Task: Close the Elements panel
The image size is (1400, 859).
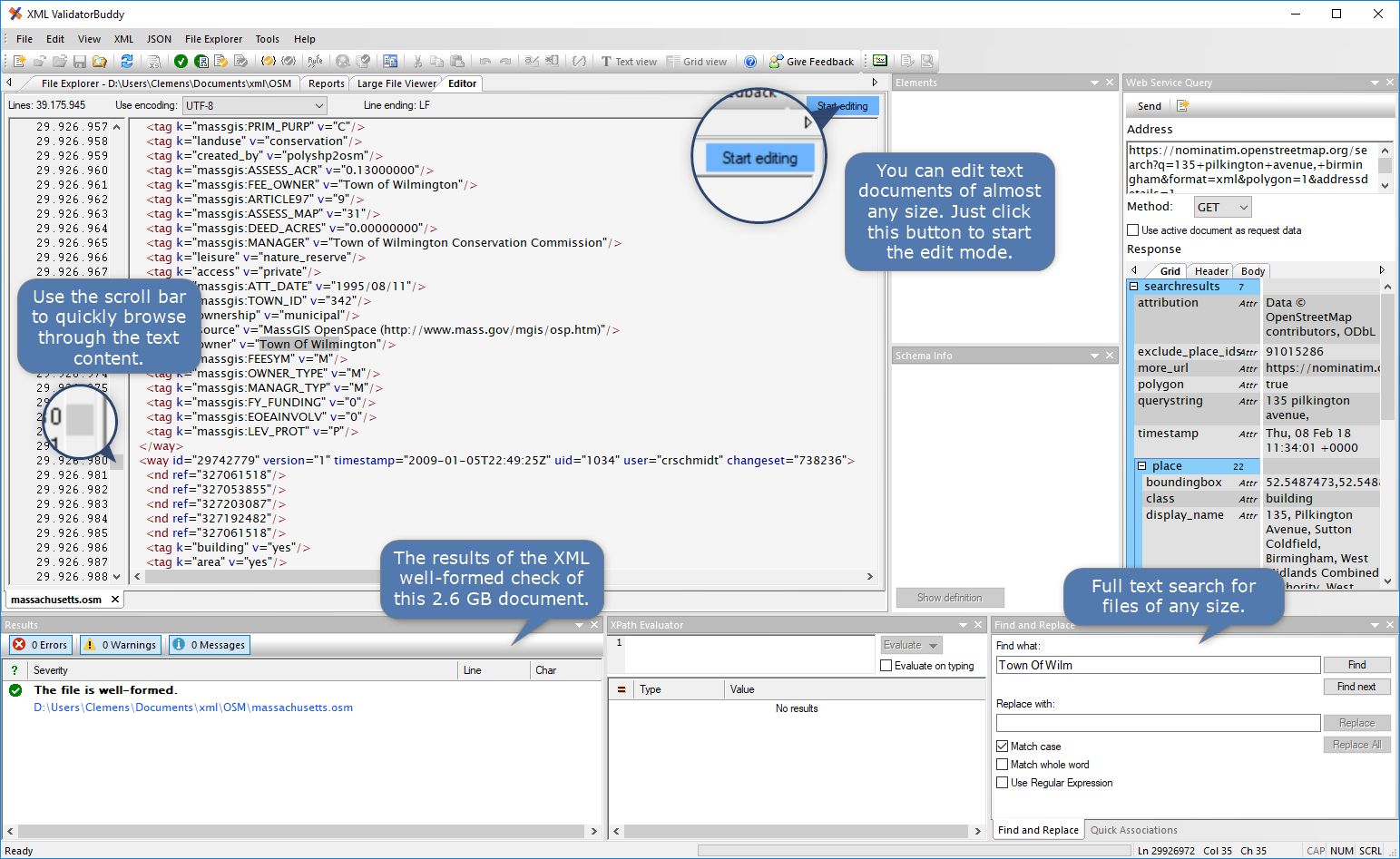Action: (1110, 83)
